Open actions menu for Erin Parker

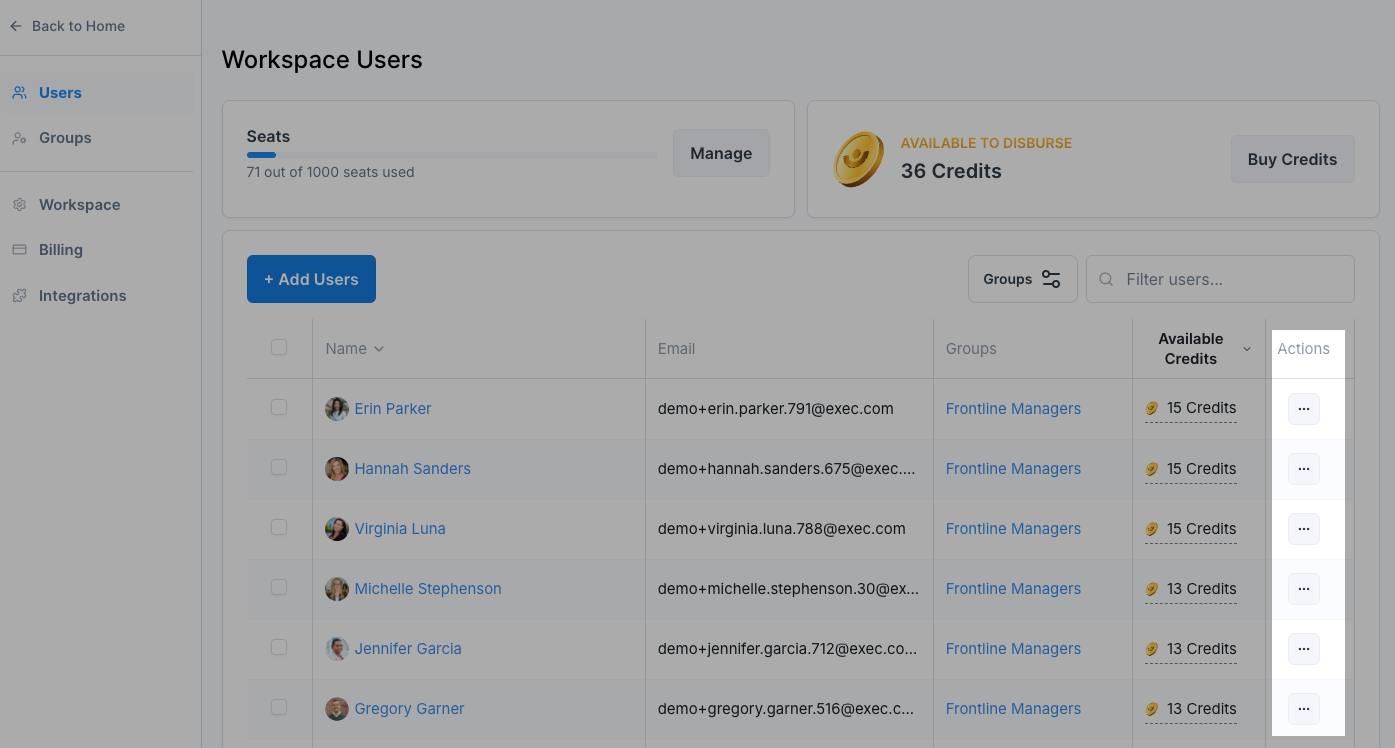coord(1303,409)
